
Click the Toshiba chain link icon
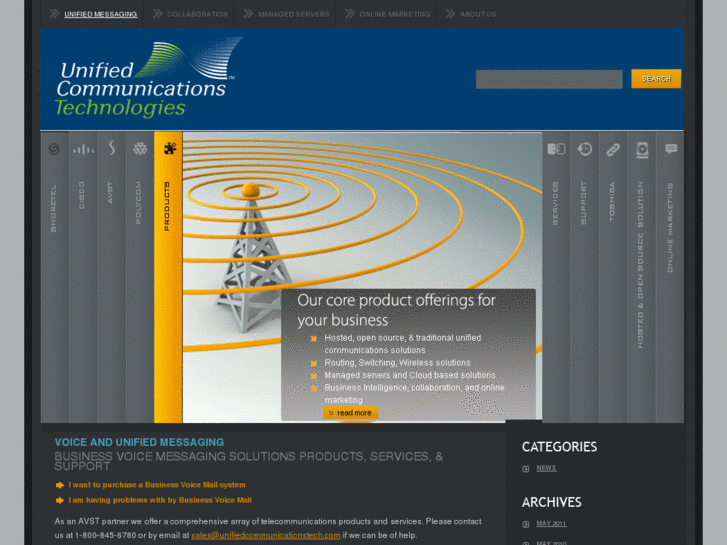[x=613, y=149]
